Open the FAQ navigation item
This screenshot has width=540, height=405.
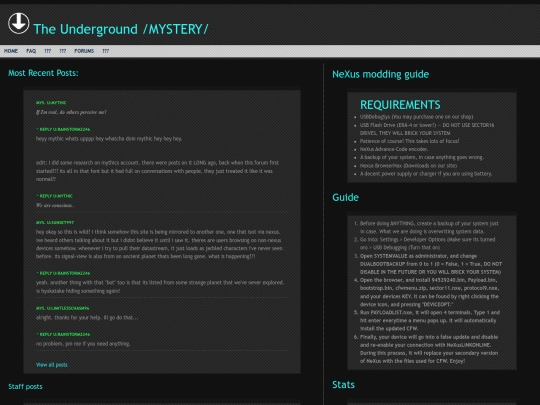31,51
